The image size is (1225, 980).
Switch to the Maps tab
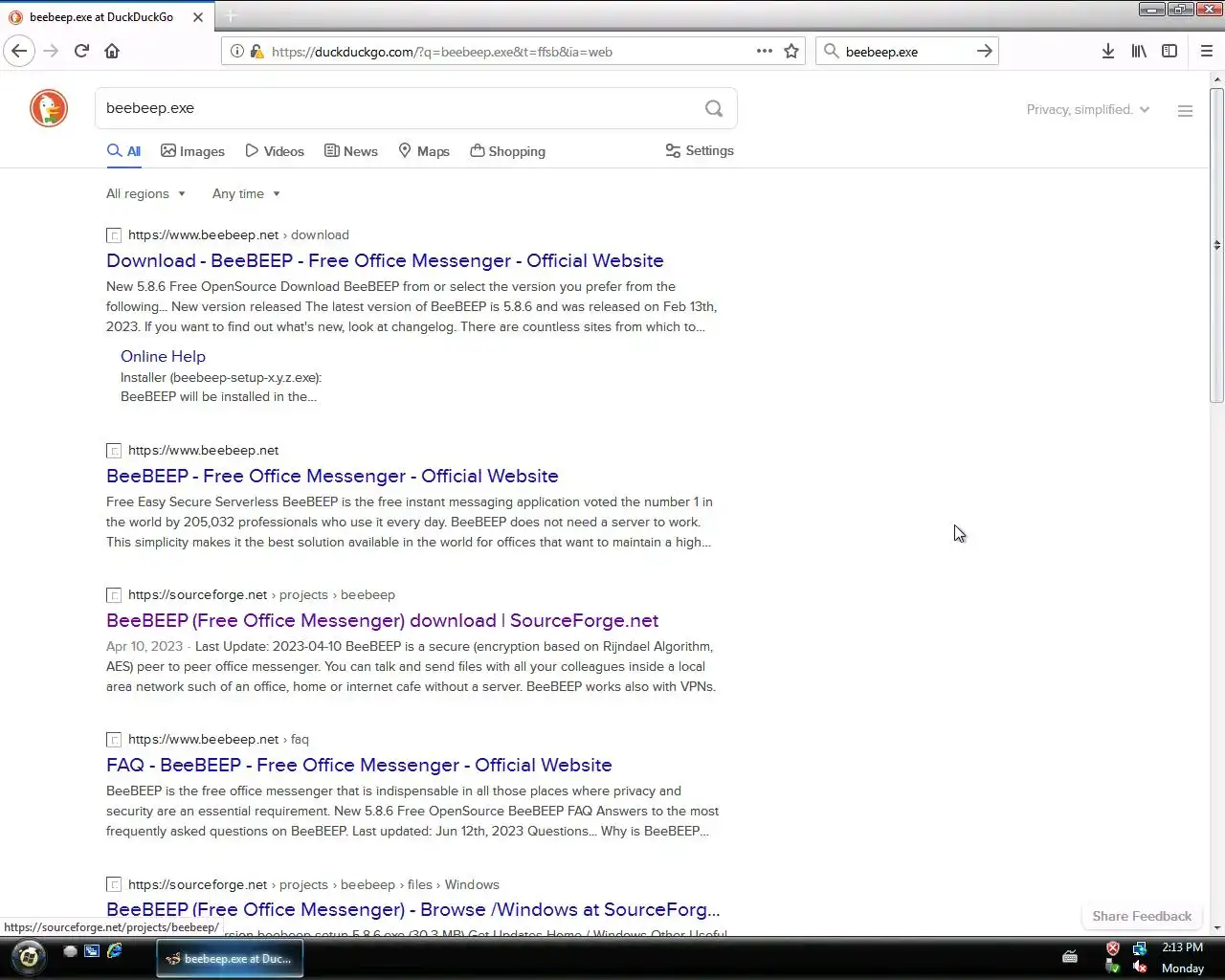[423, 151]
